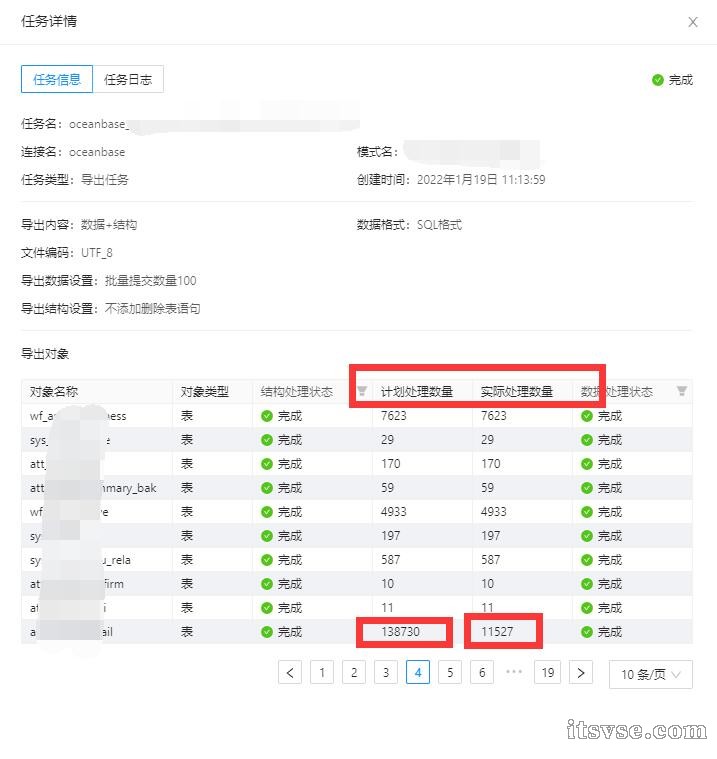The image size is (717, 759).
Task: Go to next page arrow
Action: (581, 672)
